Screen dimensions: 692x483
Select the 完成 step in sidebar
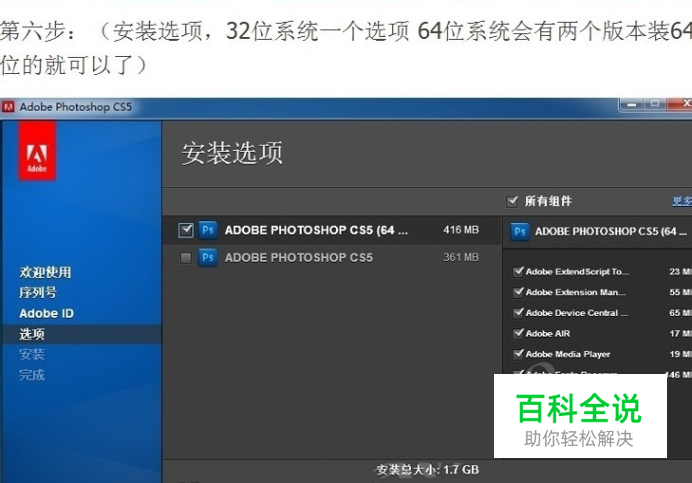32,375
